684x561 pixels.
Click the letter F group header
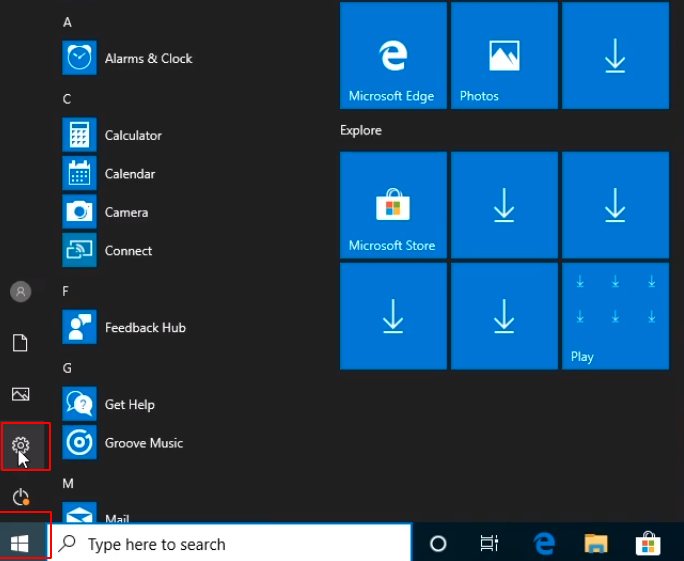(65, 291)
